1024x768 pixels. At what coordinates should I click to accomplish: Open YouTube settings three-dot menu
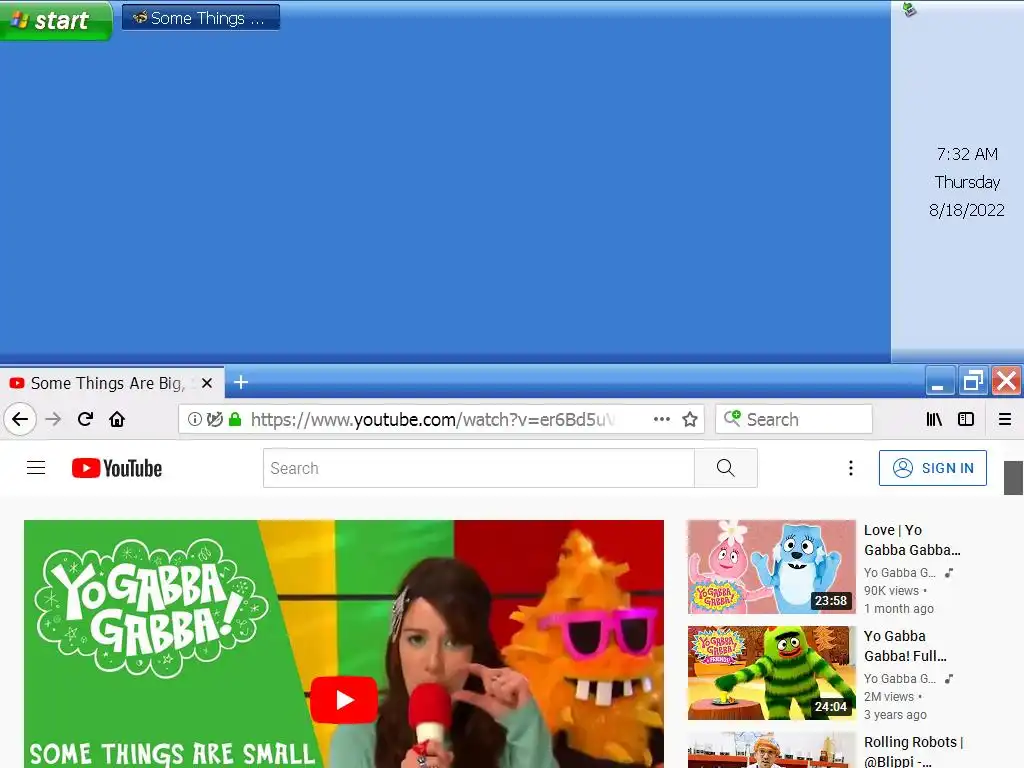tap(850, 468)
